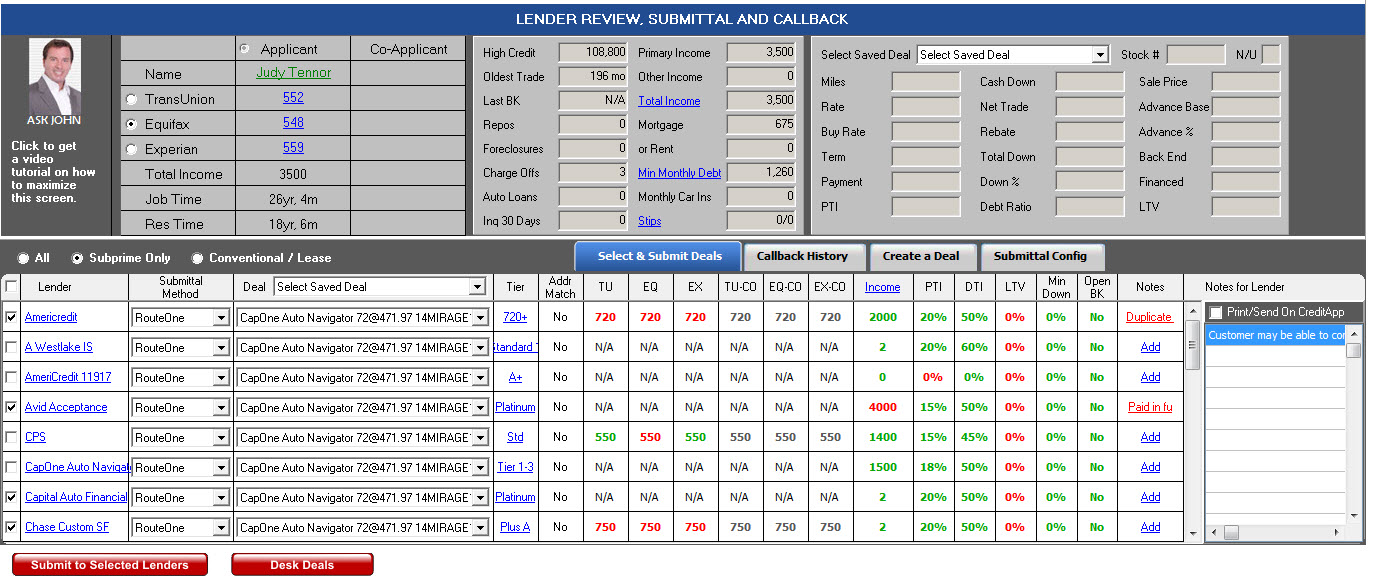Select the TransUnion radio button
1373x580 pixels.
coord(131,99)
